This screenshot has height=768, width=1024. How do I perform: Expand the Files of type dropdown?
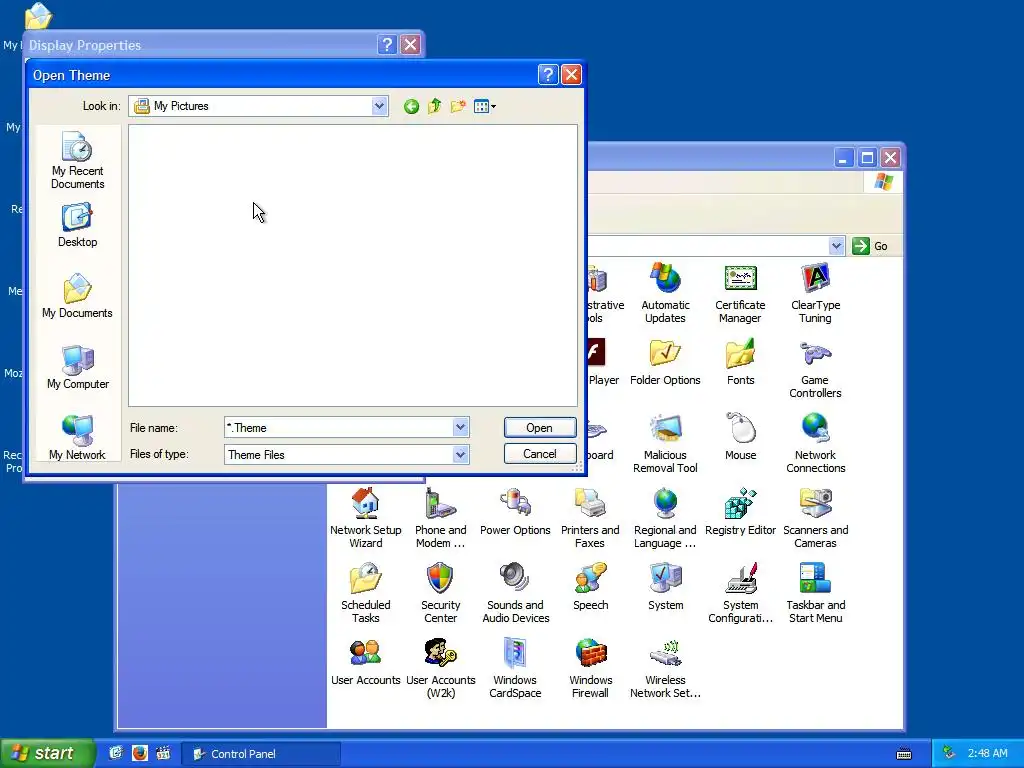click(x=460, y=455)
